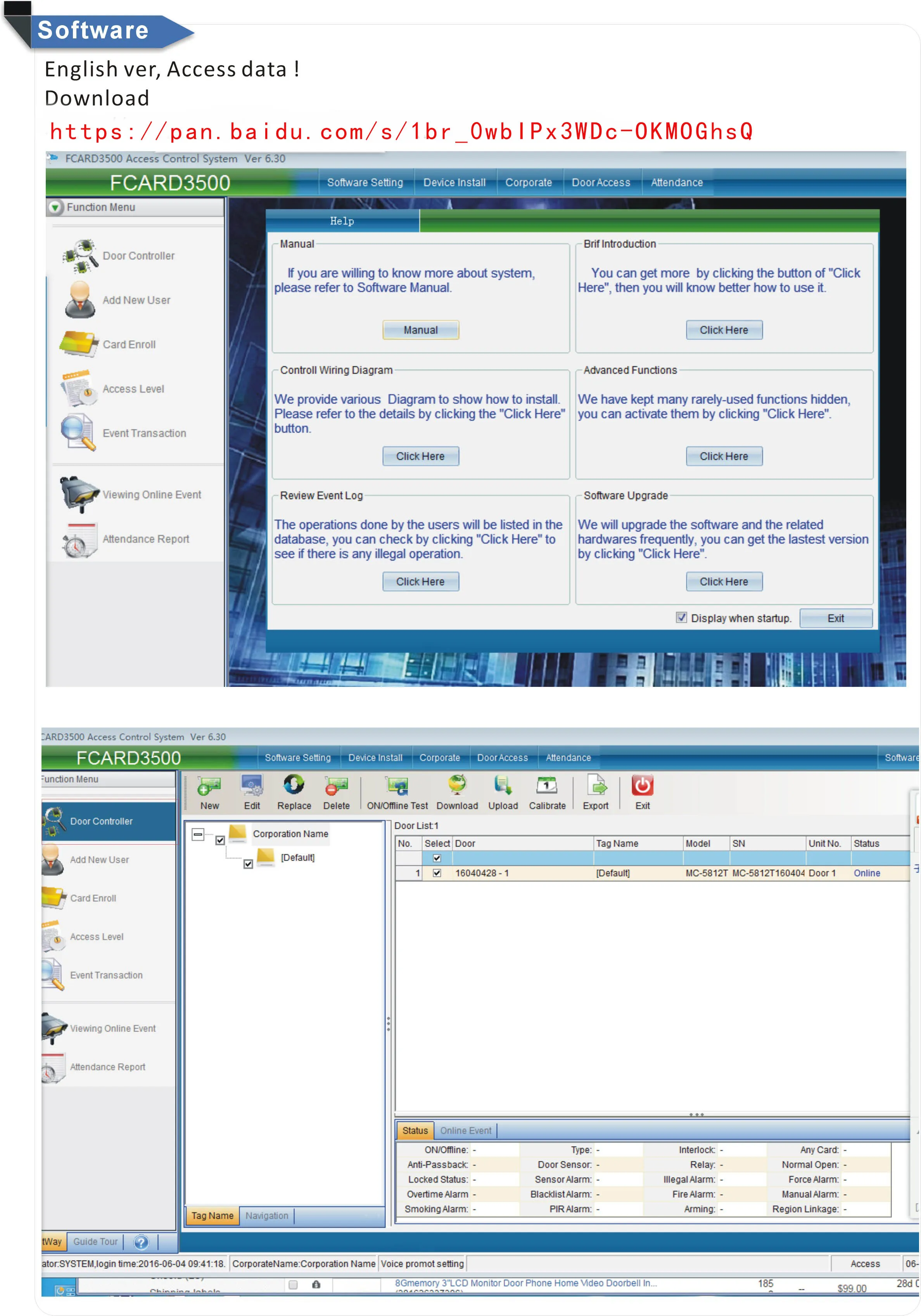
Task: Collapse the Function Menu round arrow
Action: click(x=55, y=207)
